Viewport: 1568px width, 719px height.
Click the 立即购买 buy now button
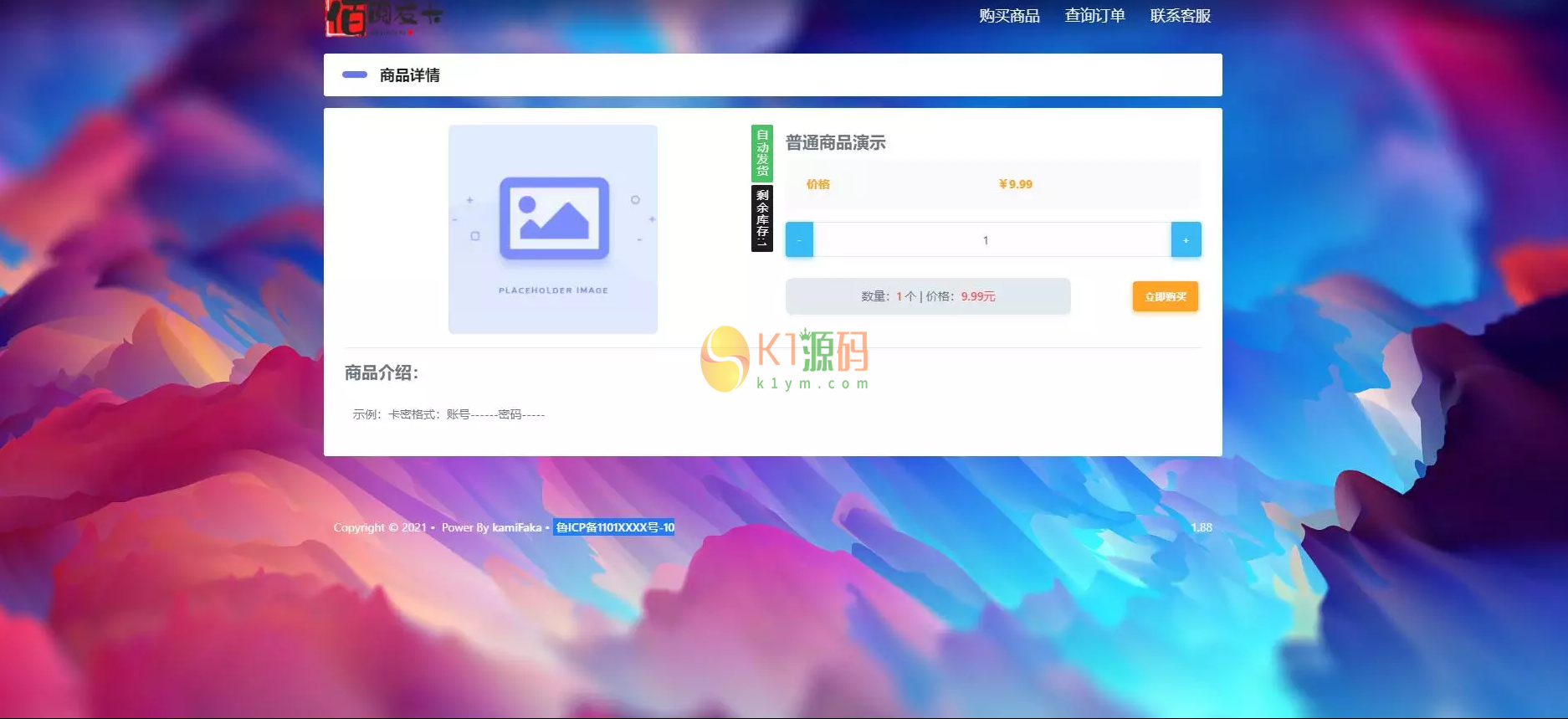pos(1166,296)
